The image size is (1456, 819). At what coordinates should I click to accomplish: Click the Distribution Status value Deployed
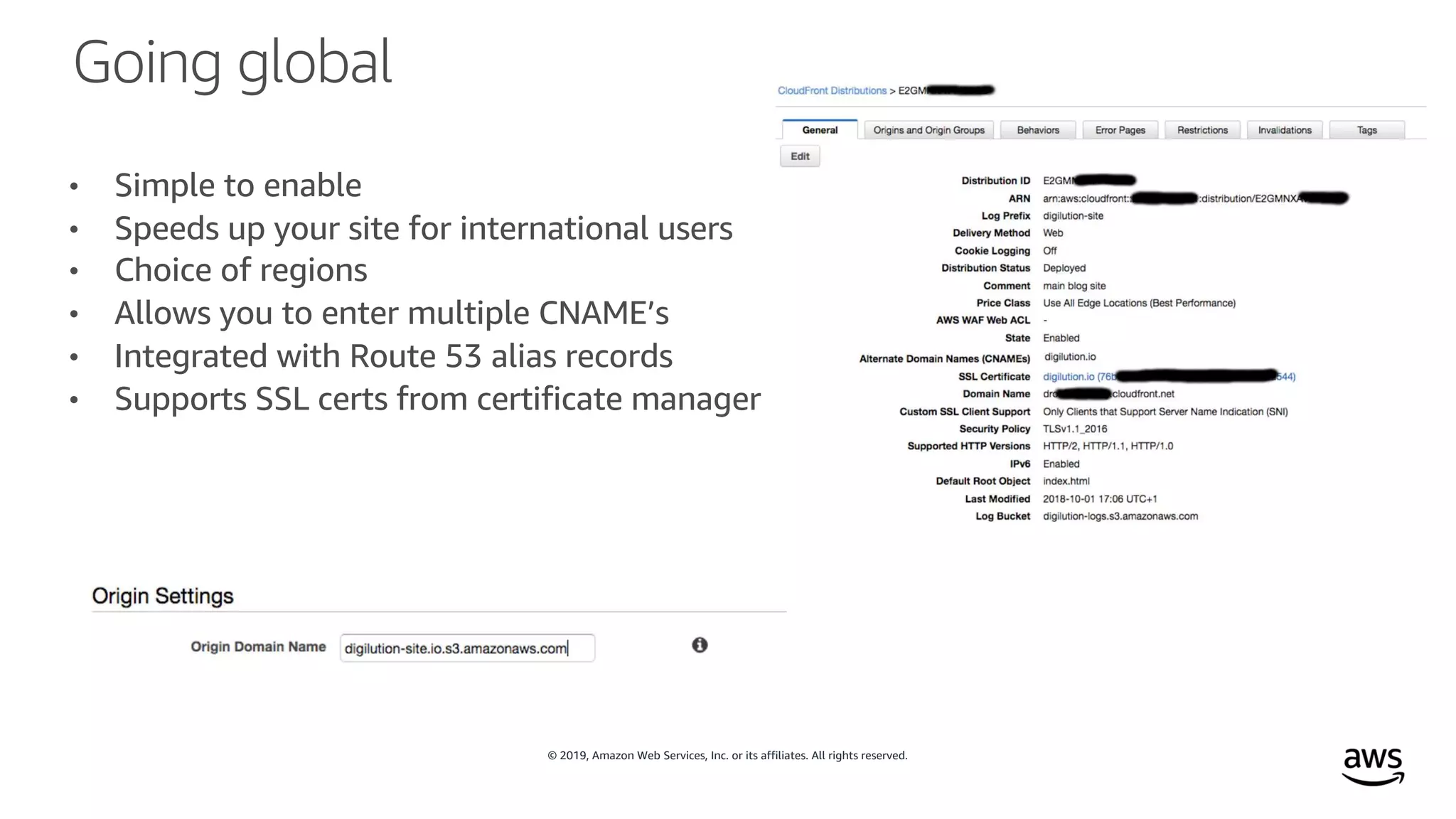click(x=1064, y=268)
